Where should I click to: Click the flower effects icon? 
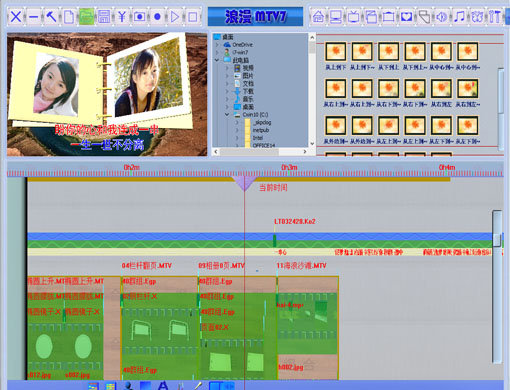[x=477, y=16]
